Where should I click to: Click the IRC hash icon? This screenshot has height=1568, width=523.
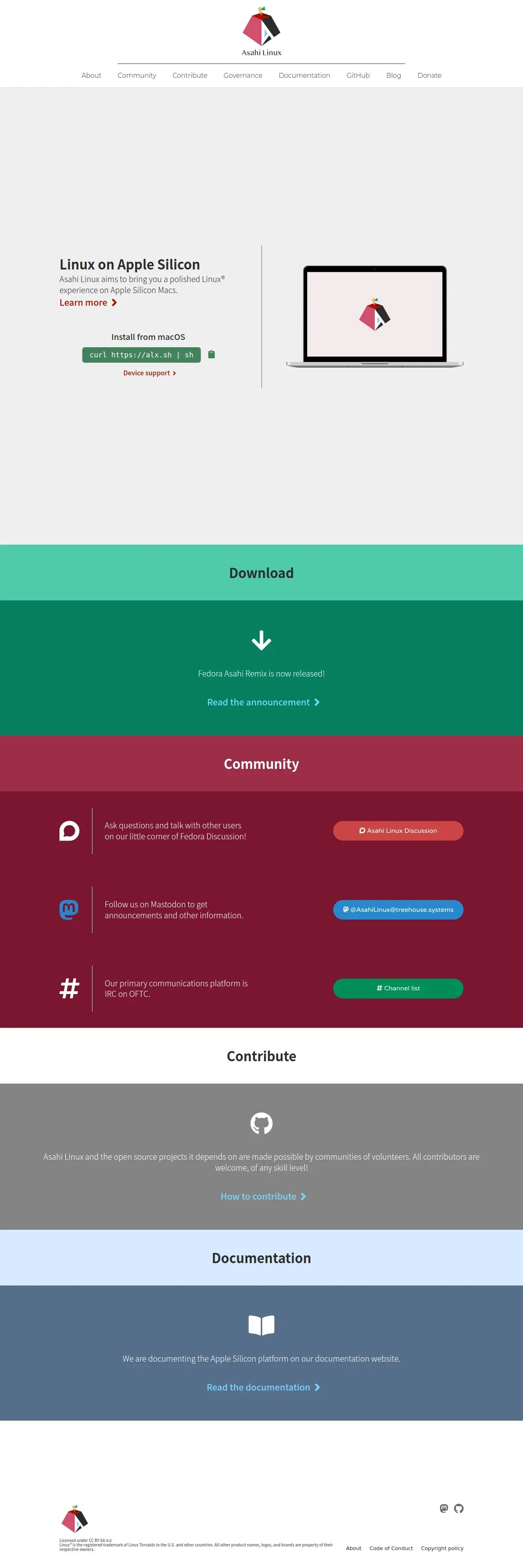click(69, 988)
